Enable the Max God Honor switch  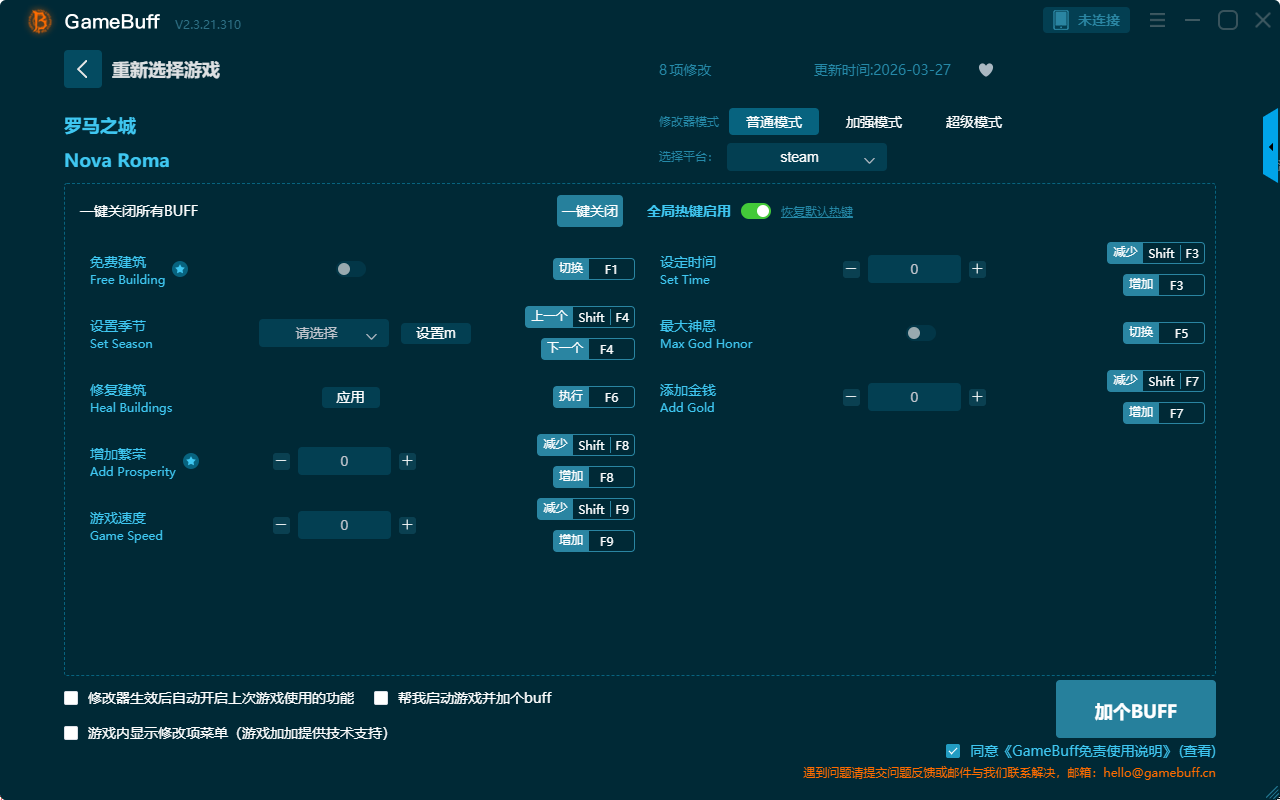point(921,333)
